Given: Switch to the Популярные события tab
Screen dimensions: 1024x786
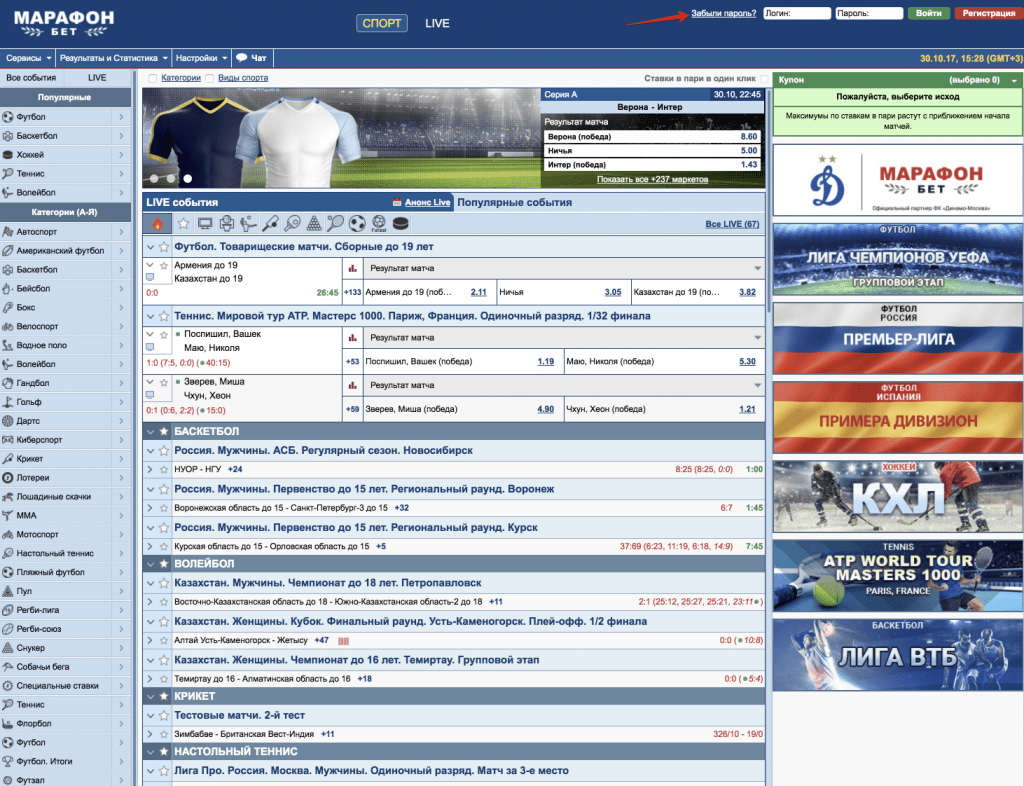Looking at the screenshot, I should click(514, 202).
